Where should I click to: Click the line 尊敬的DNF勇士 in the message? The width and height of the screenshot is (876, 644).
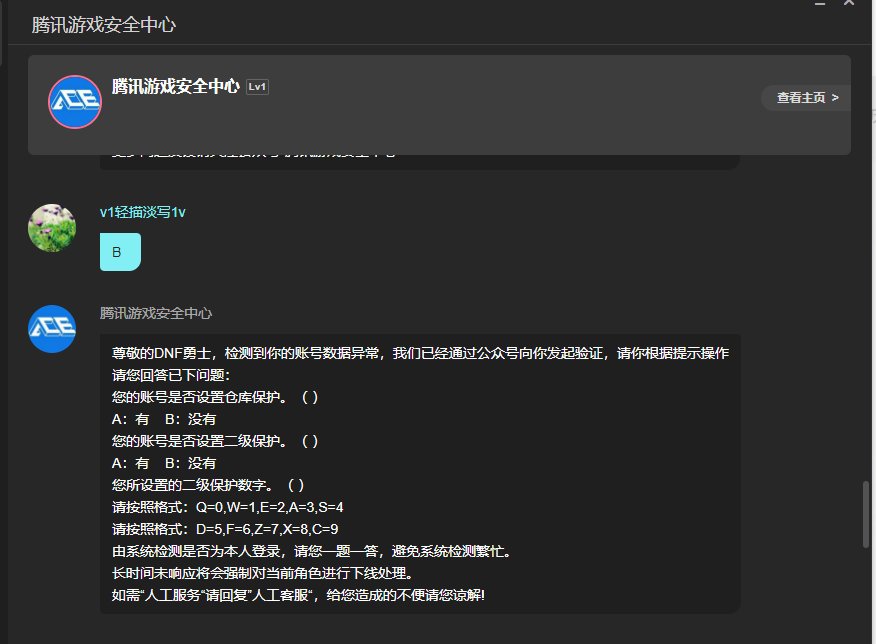click(420, 353)
